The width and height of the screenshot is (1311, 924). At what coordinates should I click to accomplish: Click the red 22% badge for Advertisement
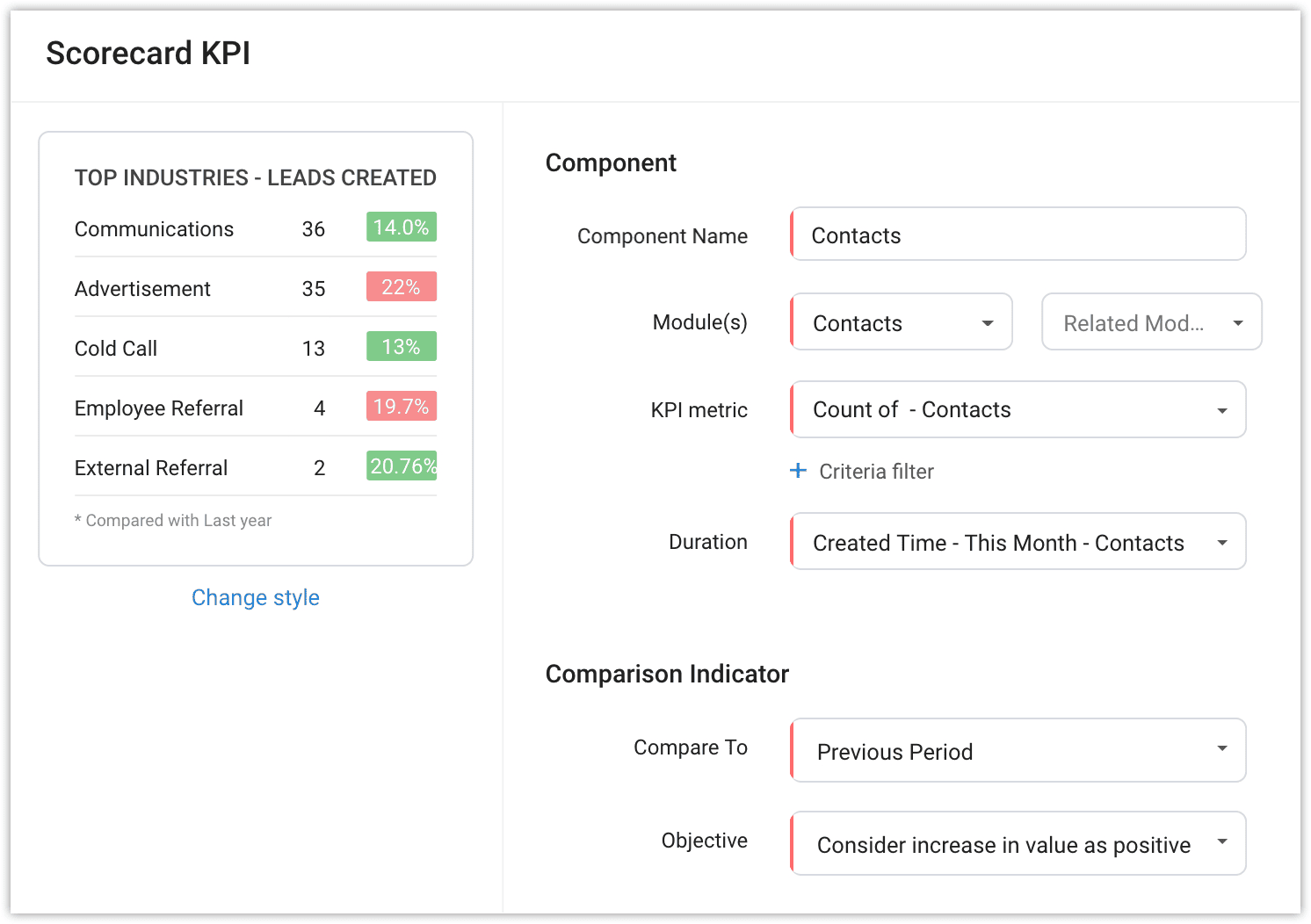pos(402,287)
